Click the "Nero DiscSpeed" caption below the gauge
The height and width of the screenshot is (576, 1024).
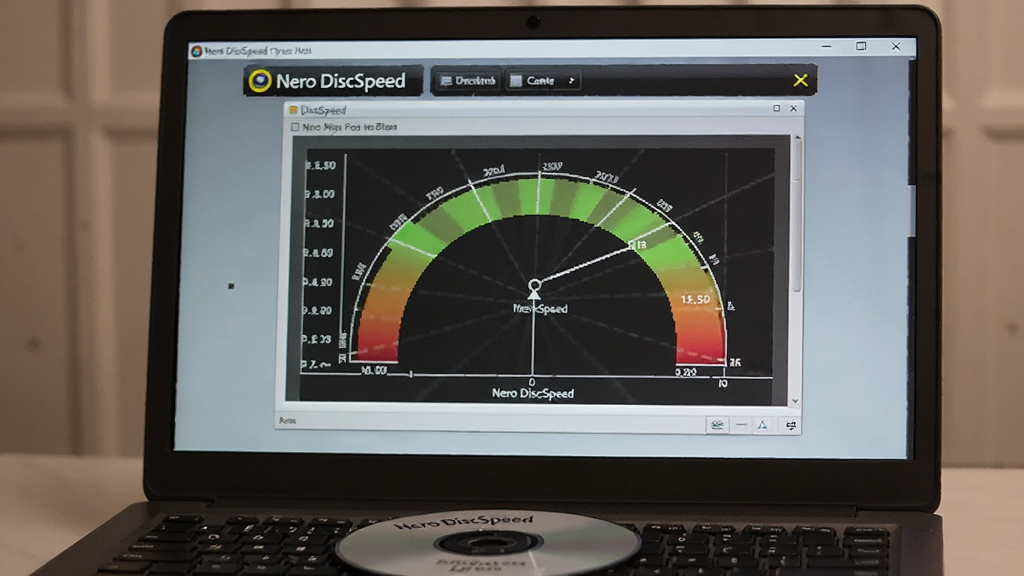(533, 393)
